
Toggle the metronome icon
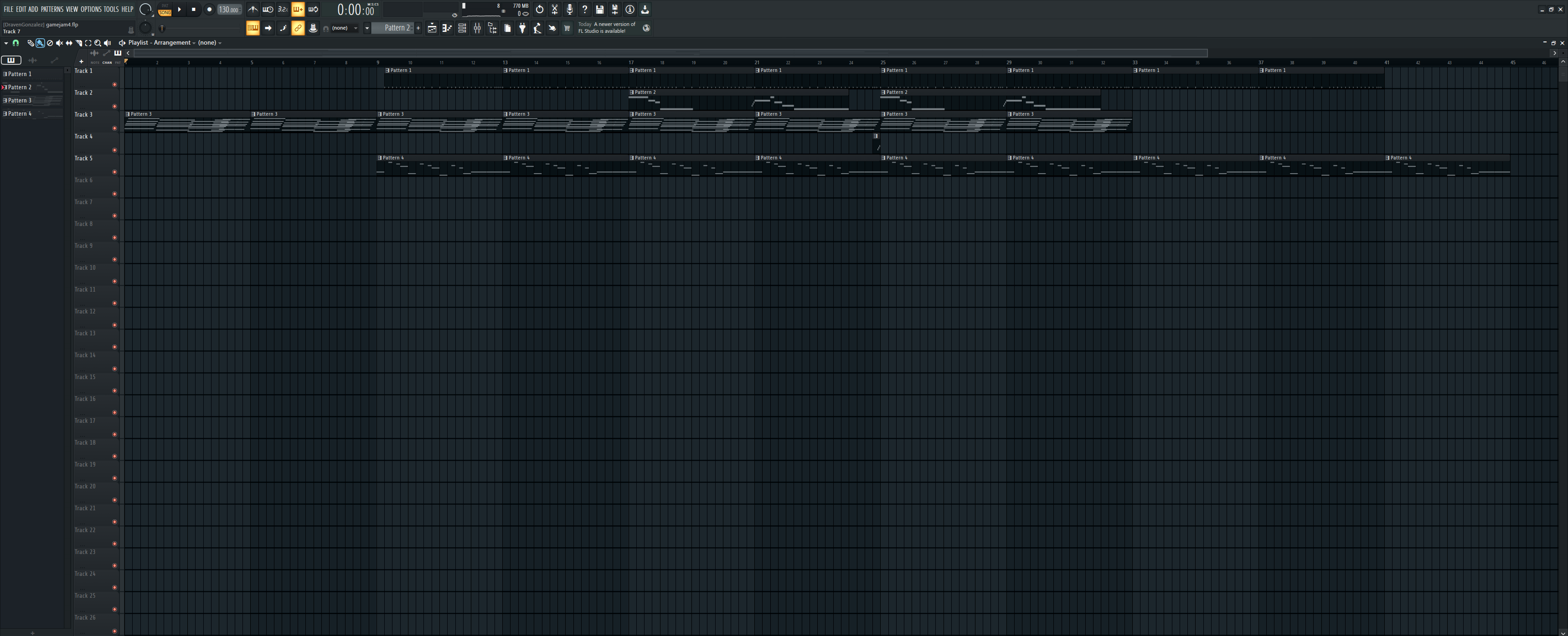253,9
